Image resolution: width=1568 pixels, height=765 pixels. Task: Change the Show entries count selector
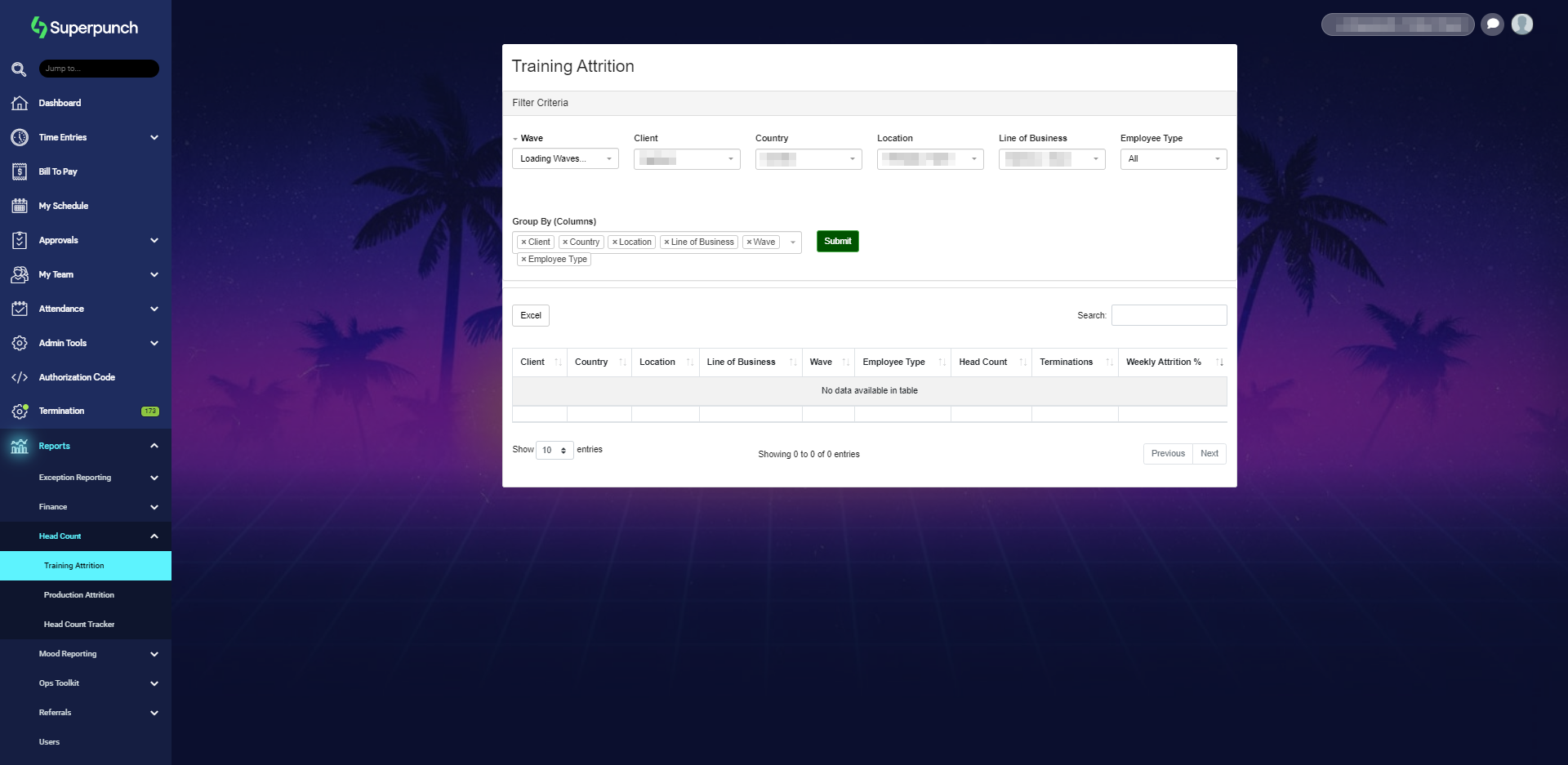point(555,451)
